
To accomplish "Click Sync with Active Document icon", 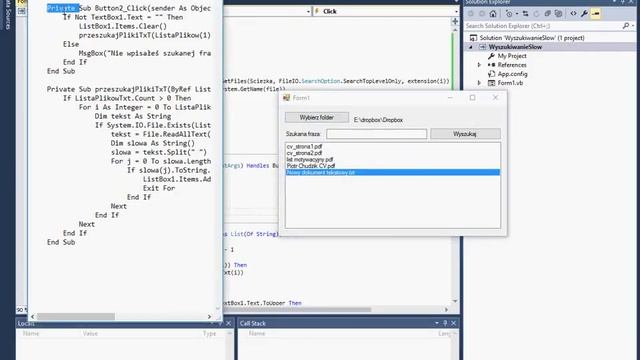I will pyautogui.click(x=525, y=13).
